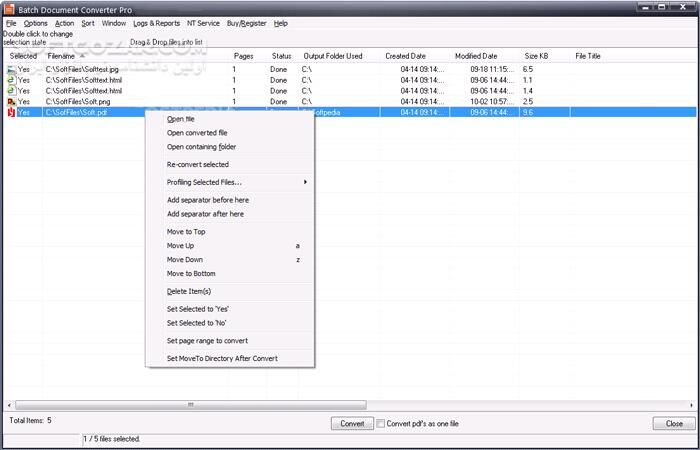Choose Re-convert selected from the context menu

[198, 164]
